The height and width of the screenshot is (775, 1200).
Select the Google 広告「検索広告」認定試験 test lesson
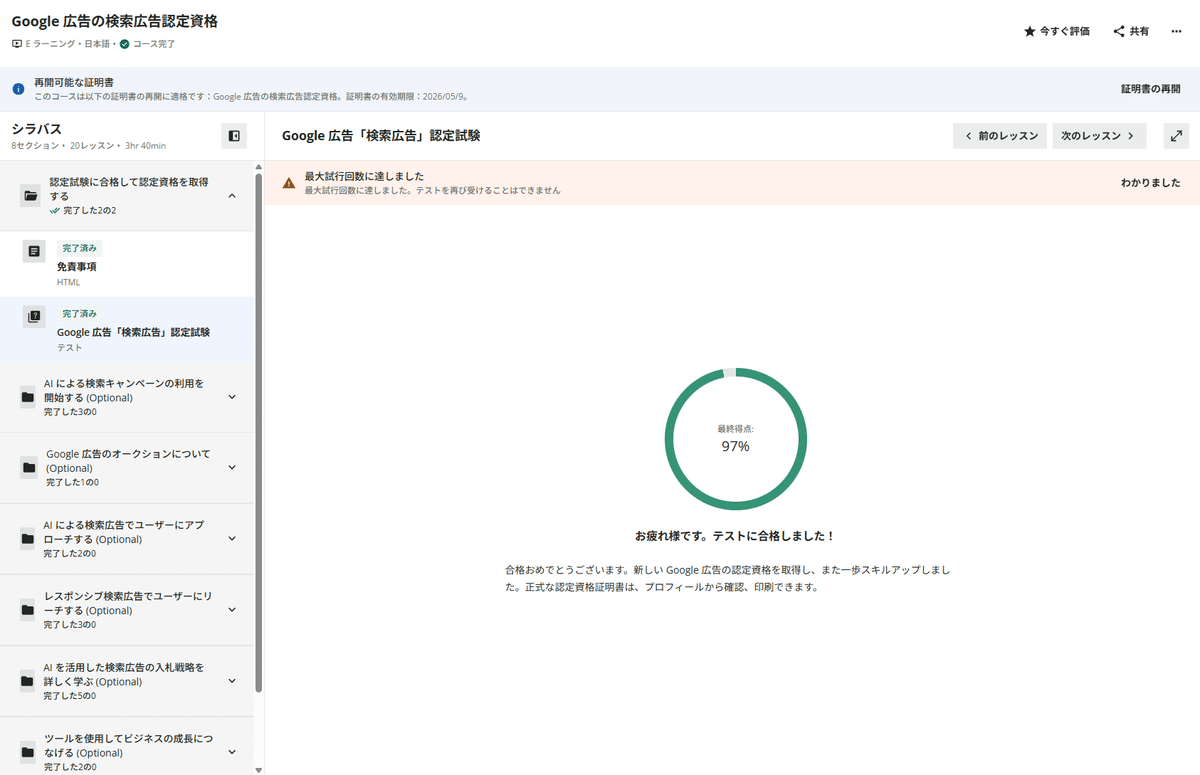(x=127, y=330)
